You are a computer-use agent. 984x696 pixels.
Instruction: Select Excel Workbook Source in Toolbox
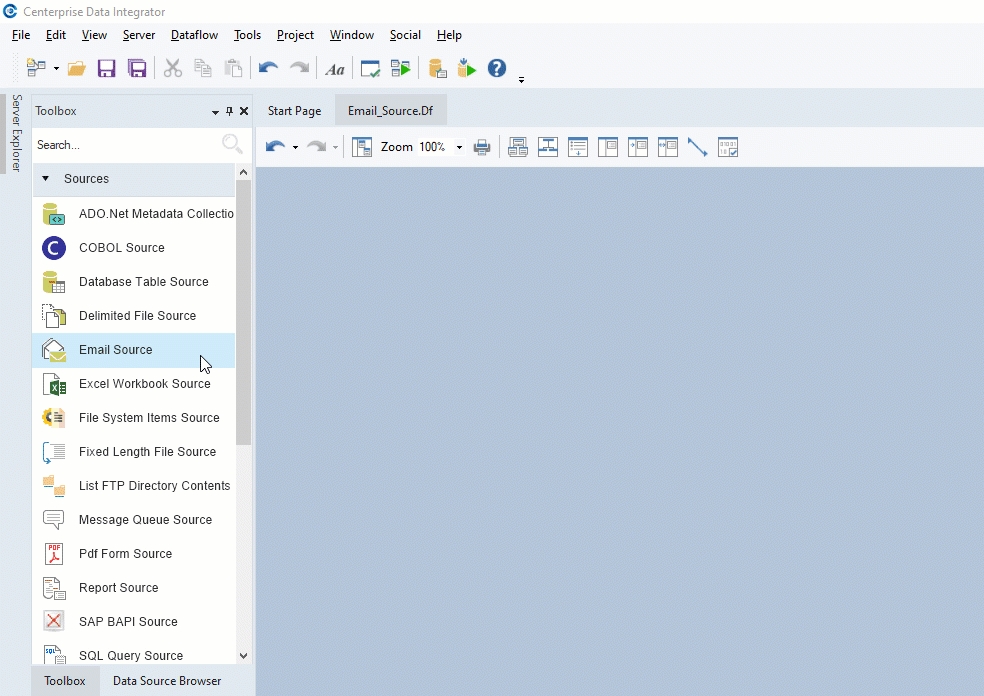tap(144, 384)
